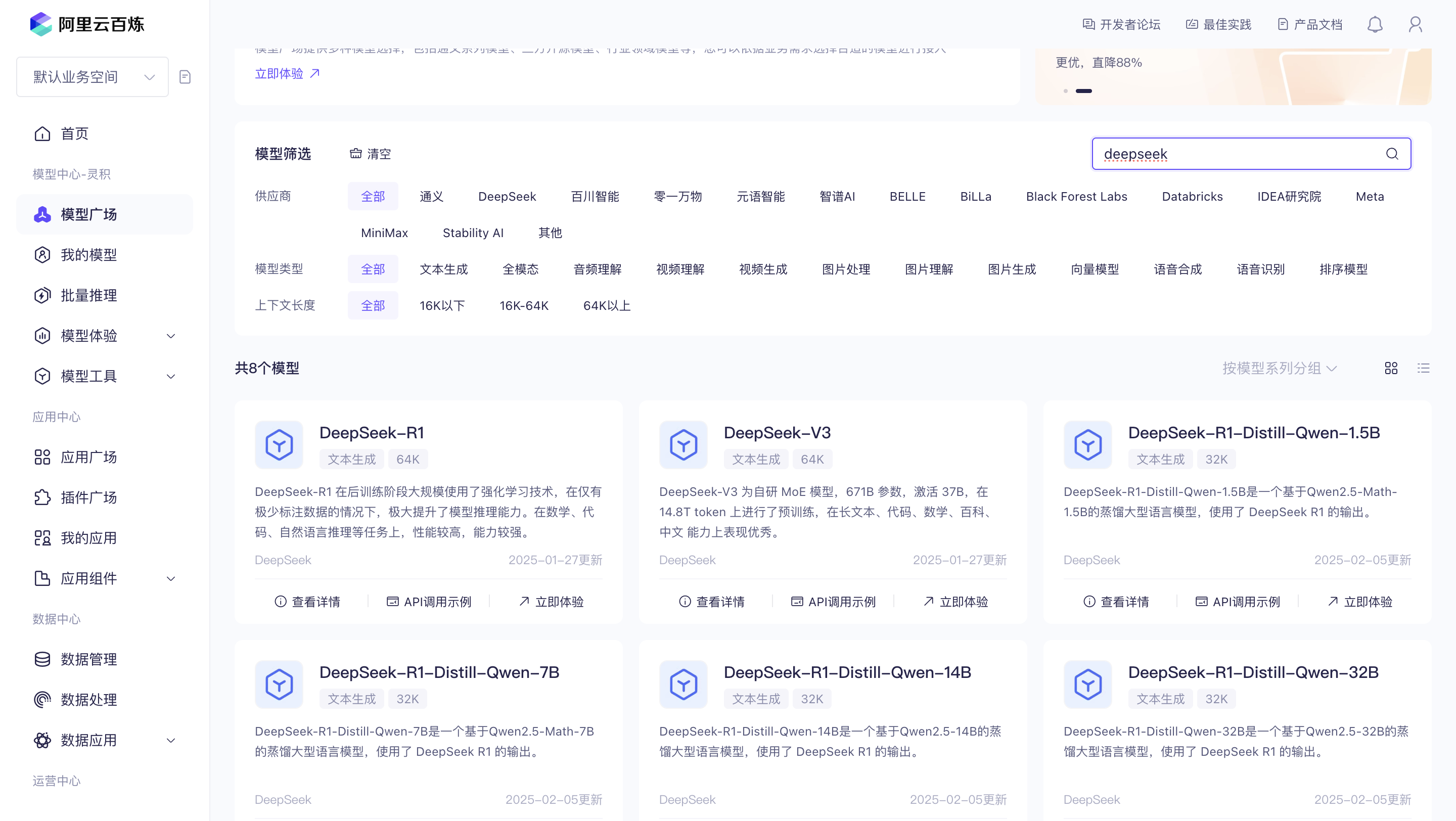This screenshot has height=821, width=1456.
Task: Click the DeepSeek-R1-Distill-Qwen-14B model icon
Action: click(684, 685)
